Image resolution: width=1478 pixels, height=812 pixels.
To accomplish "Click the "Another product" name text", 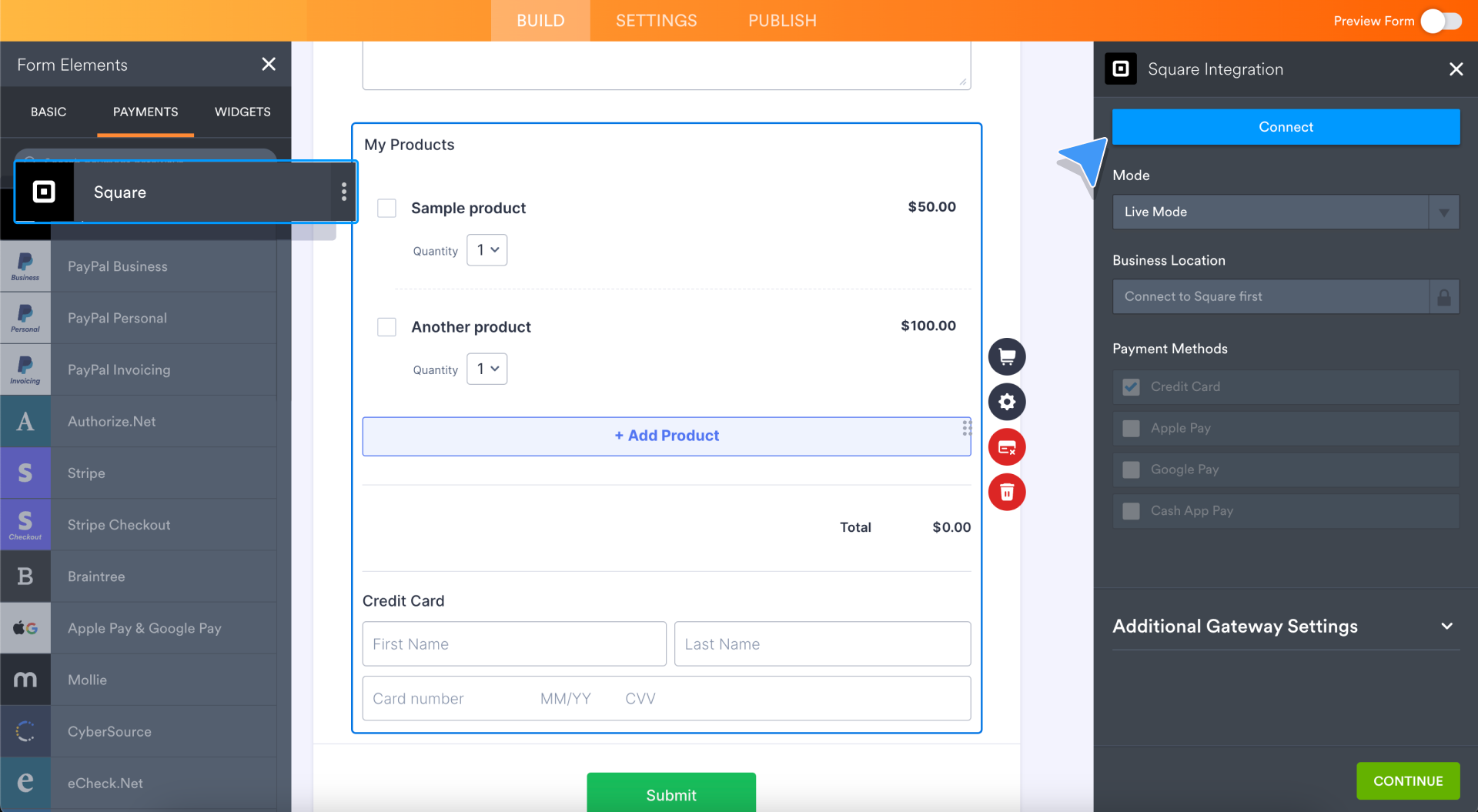I will coord(471,327).
